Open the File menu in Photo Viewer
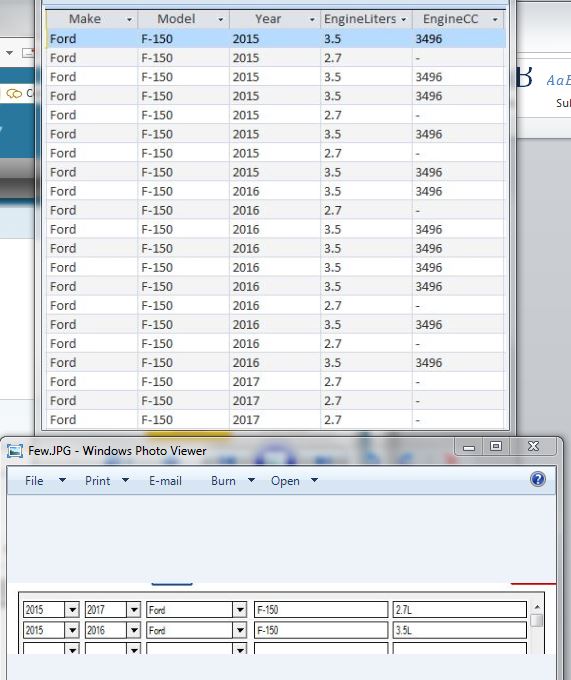This screenshot has width=571, height=680. click(34, 481)
